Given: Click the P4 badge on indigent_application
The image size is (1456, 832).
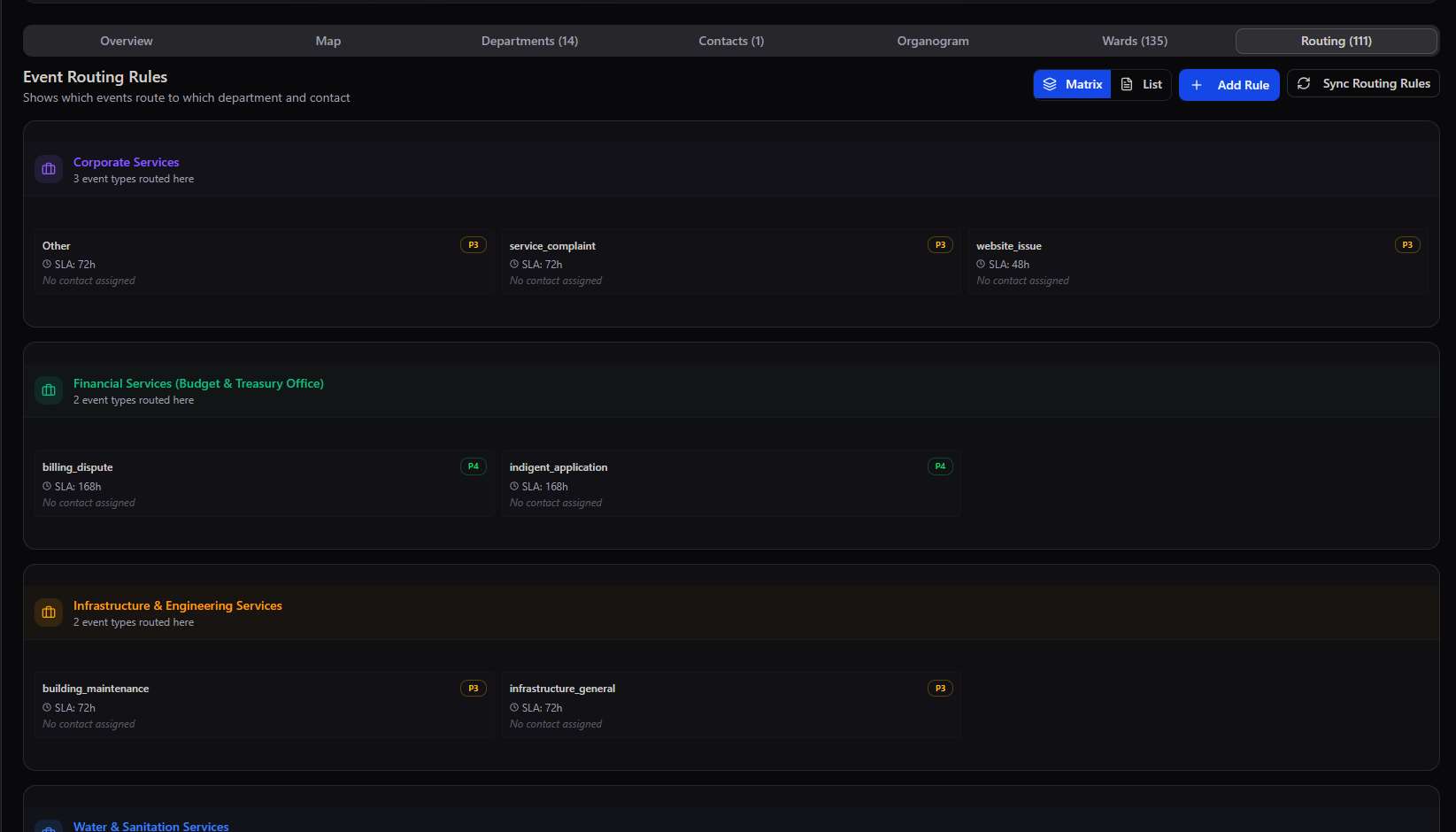Looking at the screenshot, I should pyautogui.click(x=940, y=466).
